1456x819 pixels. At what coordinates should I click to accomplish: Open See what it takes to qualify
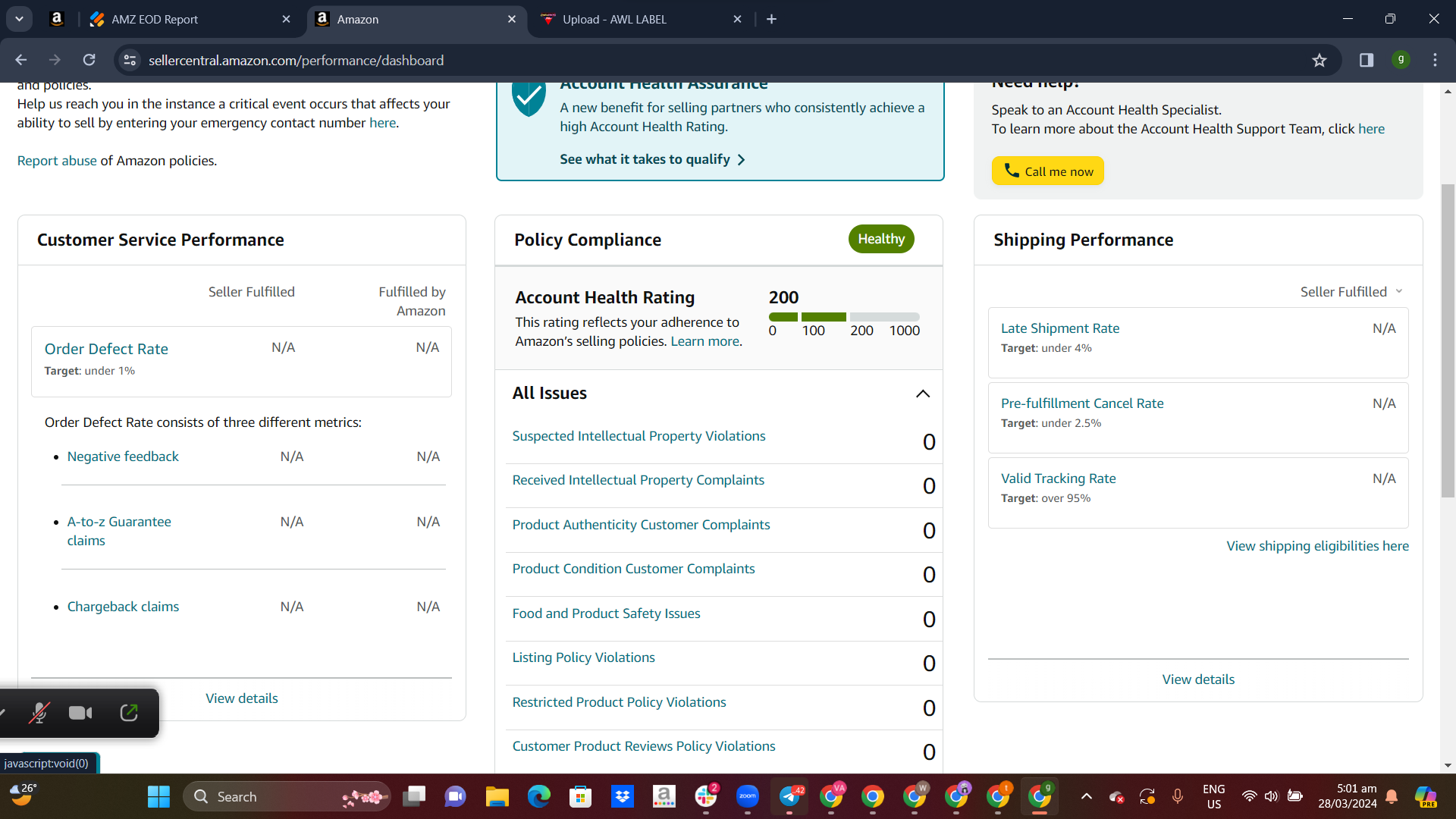pos(652,159)
